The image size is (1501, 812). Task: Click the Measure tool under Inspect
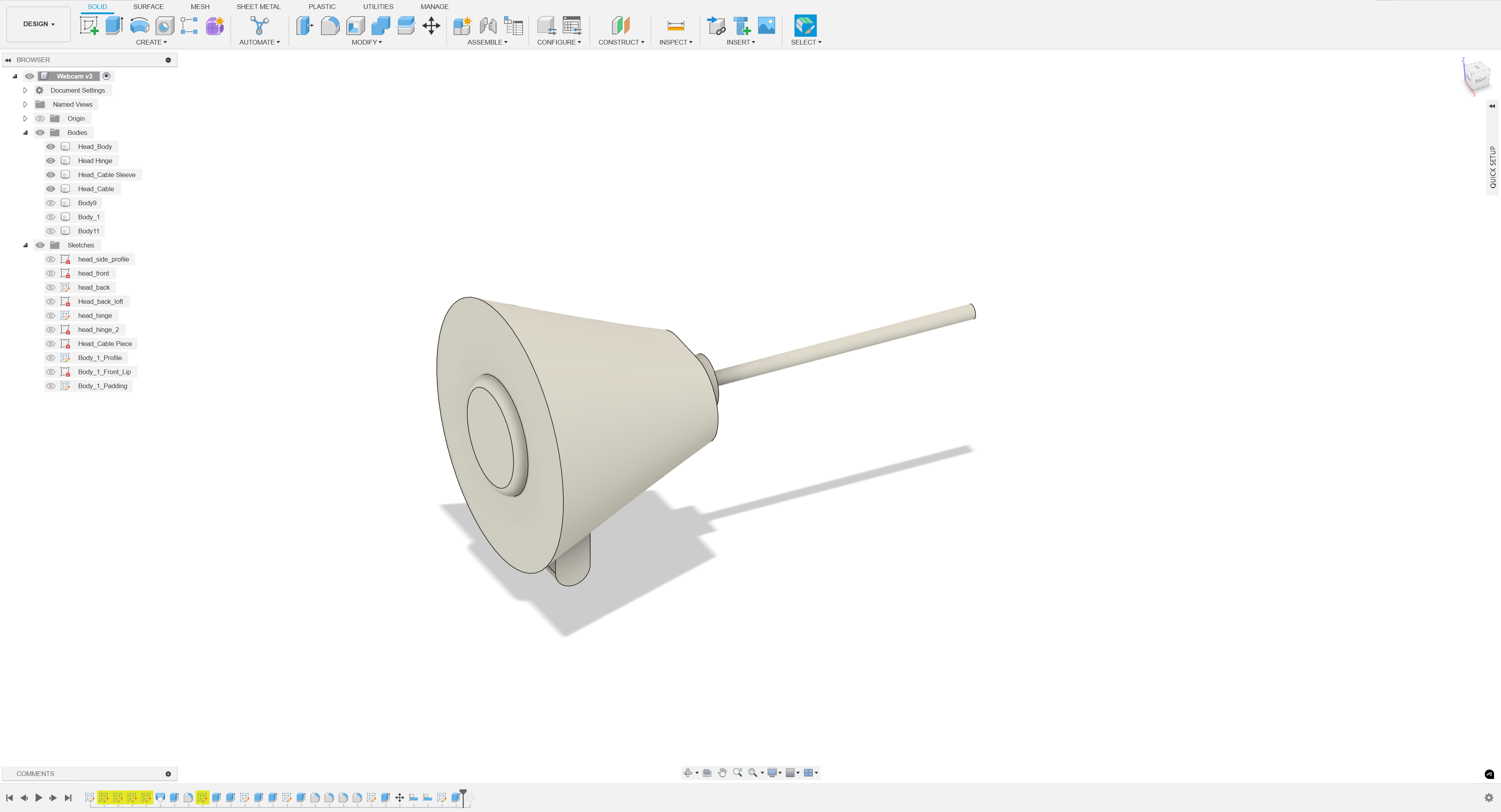click(675, 26)
